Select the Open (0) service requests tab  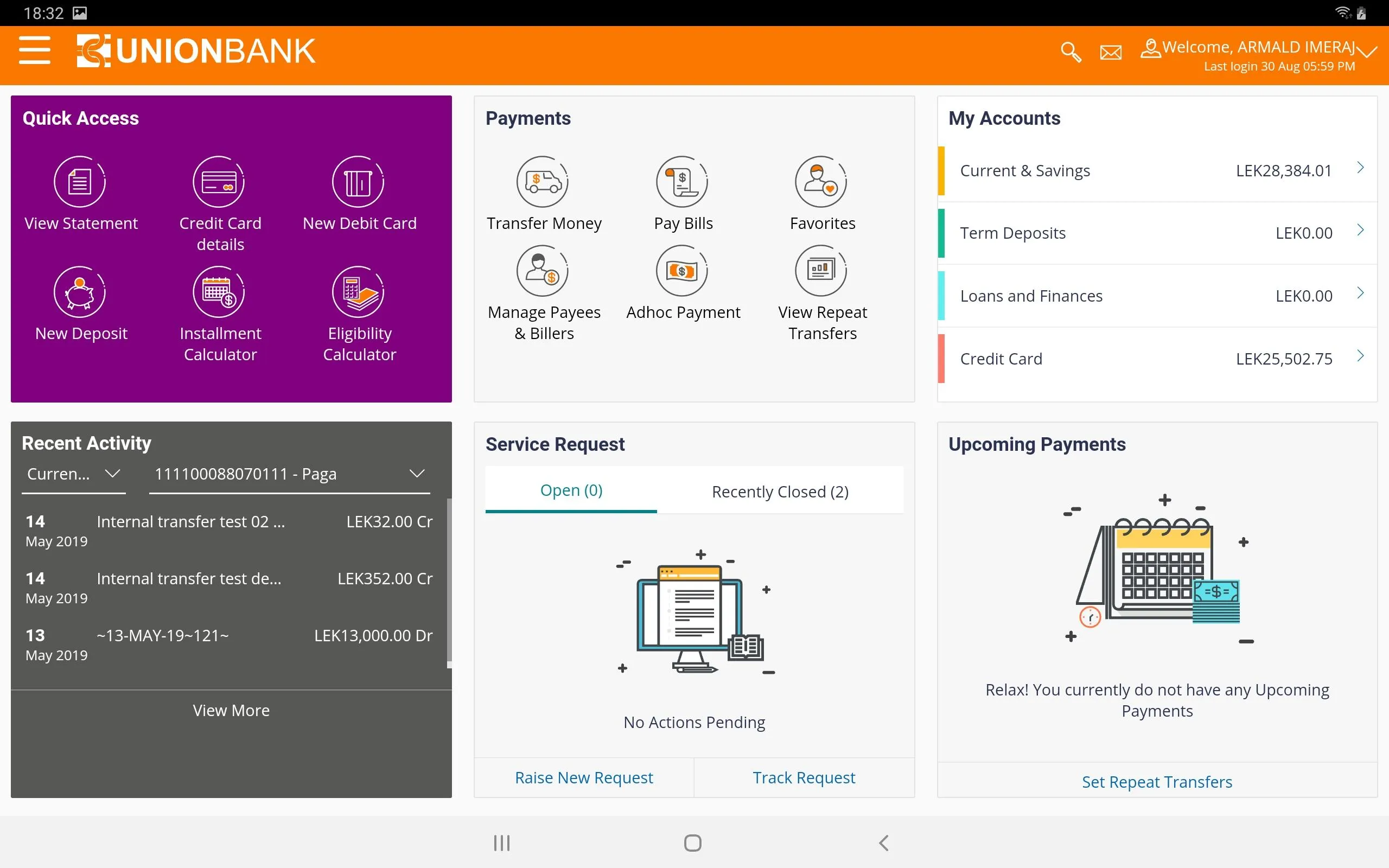[571, 490]
